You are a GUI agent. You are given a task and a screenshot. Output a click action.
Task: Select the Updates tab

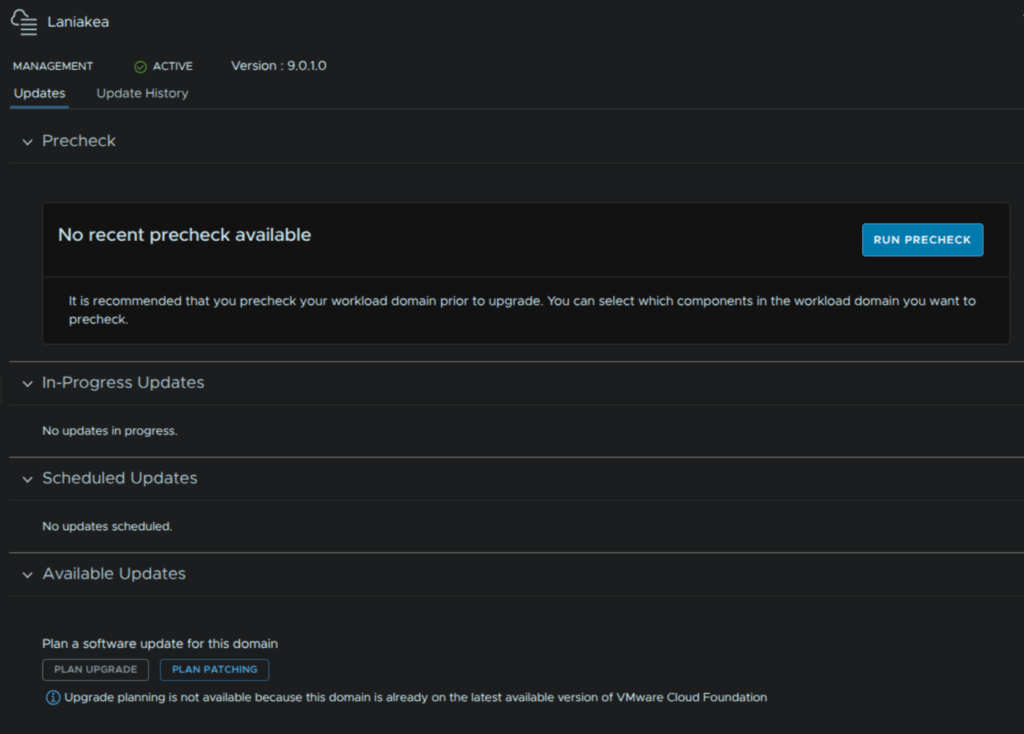[x=39, y=93]
